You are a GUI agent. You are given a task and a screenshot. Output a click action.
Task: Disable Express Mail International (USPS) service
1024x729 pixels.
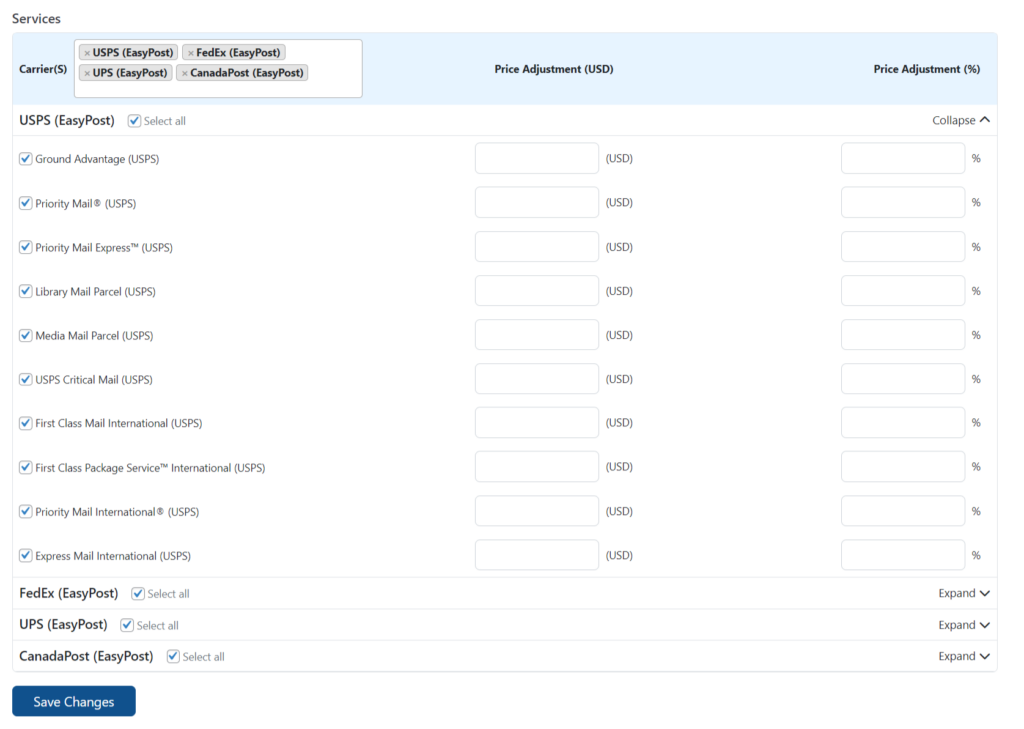[x=25, y=556]
